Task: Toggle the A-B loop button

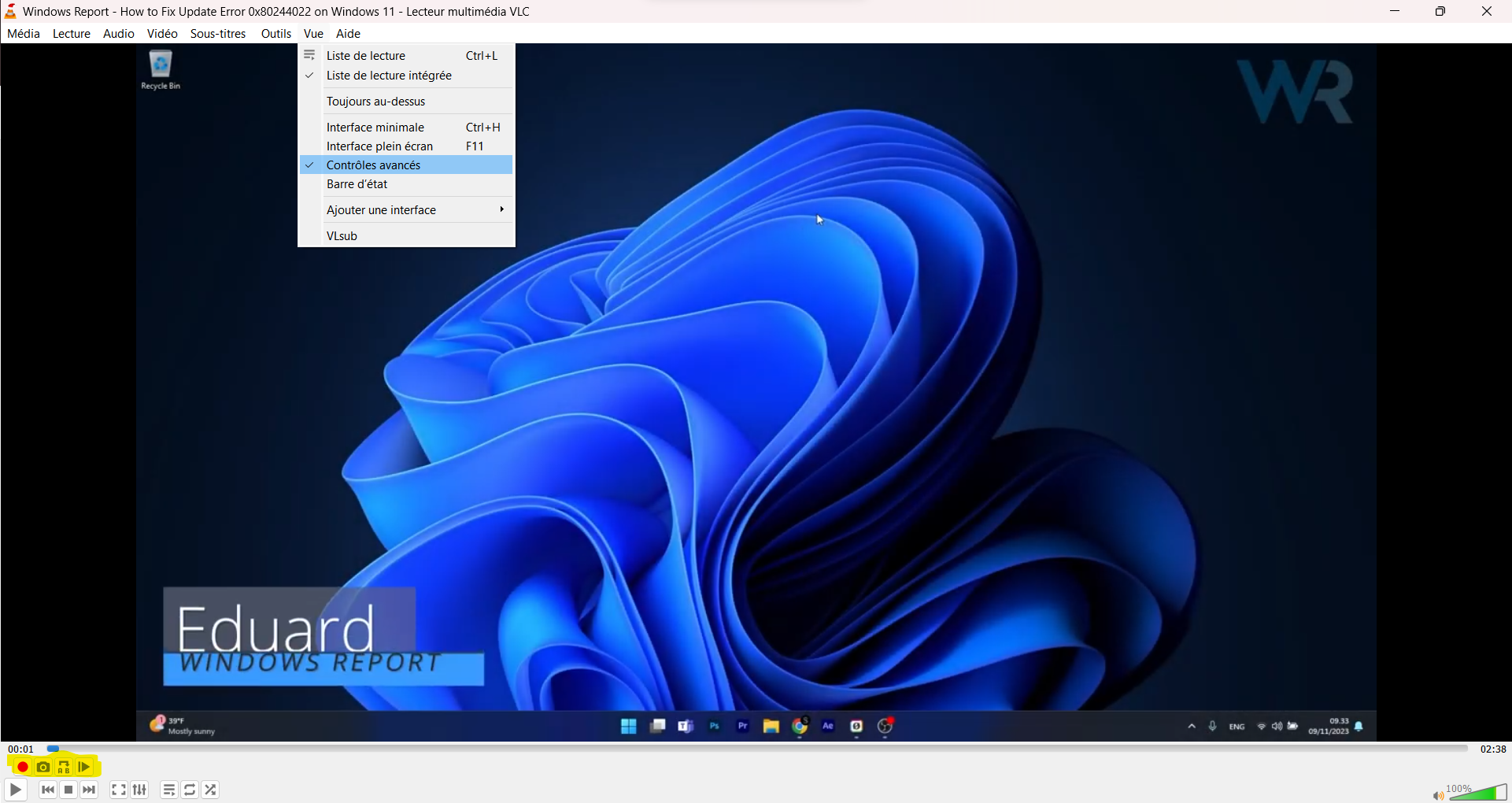Action: pyautogui.click(x=64, y=767)
